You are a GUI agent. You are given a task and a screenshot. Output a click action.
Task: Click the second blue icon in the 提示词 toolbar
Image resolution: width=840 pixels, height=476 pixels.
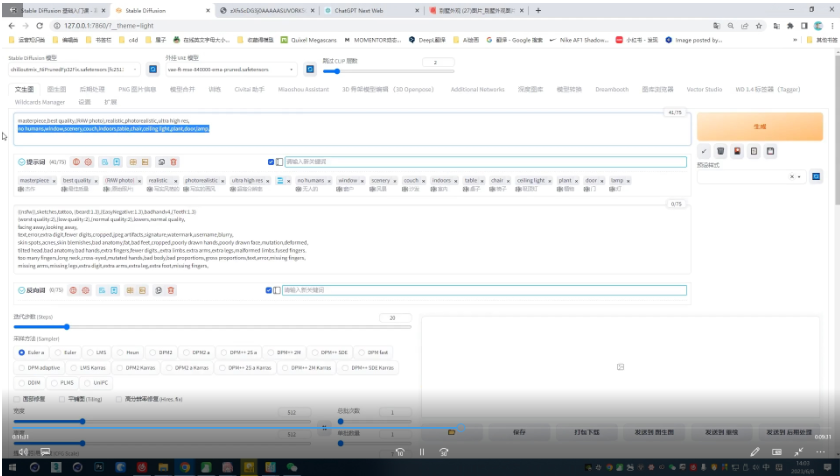pos(116,162)
